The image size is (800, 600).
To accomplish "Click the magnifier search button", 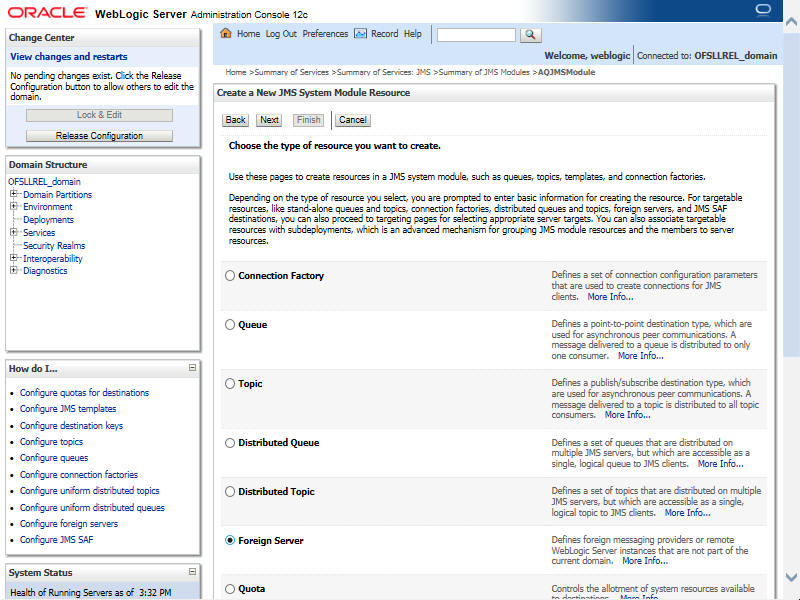I will (530, 35).
